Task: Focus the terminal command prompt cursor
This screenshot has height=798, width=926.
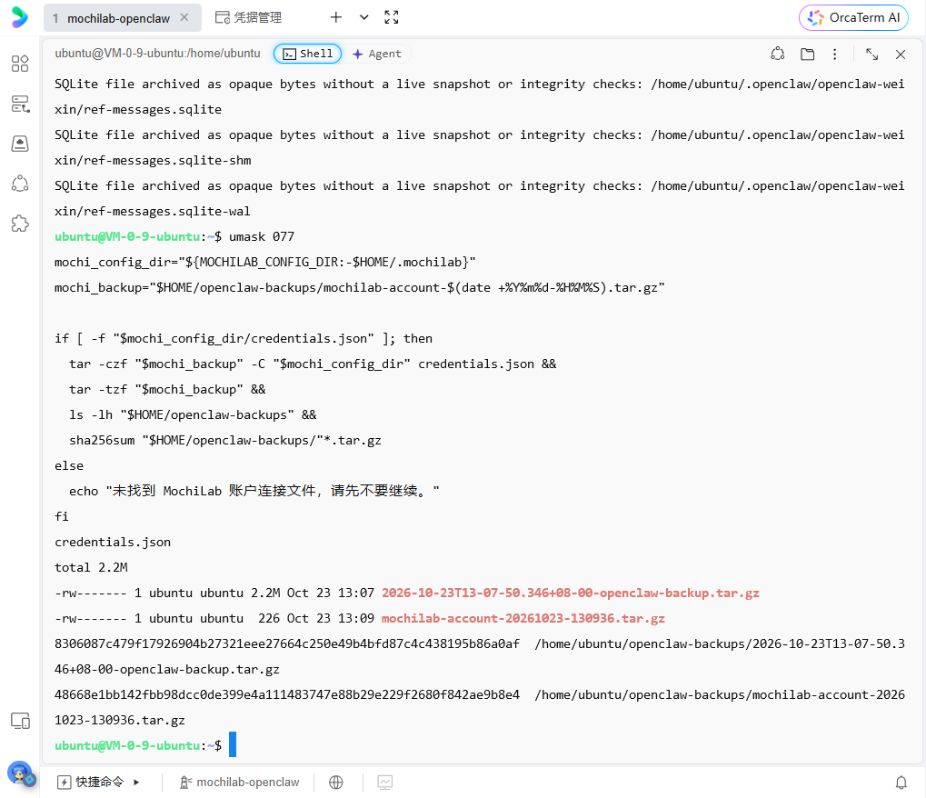Action: tap(233, 744)
